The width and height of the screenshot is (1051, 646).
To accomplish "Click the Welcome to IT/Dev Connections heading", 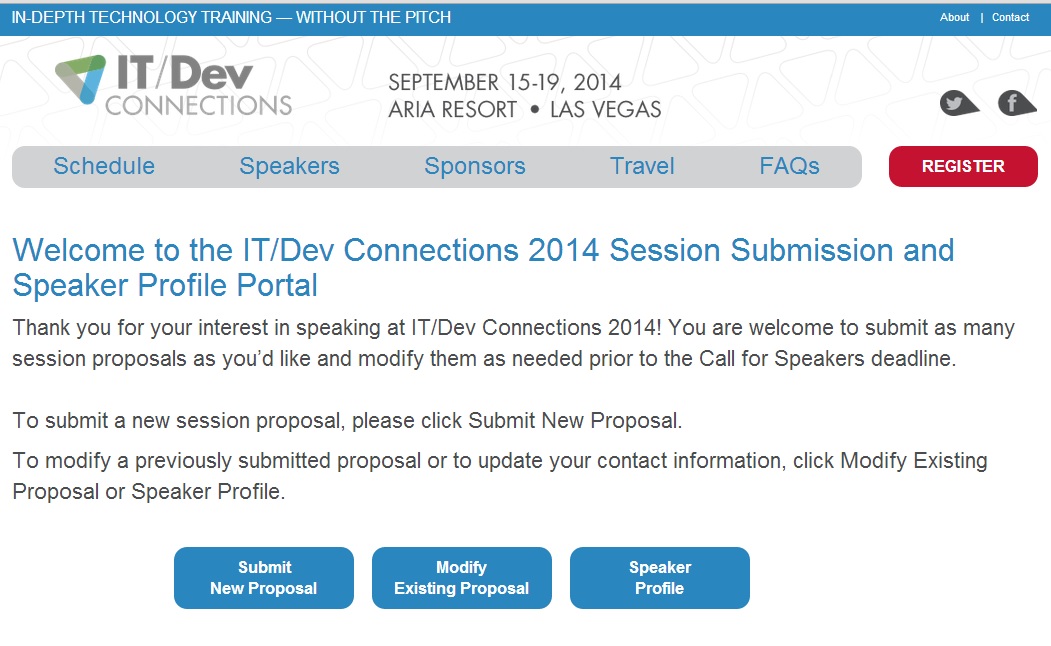I will pyautogui.click(x=483, y=267).
